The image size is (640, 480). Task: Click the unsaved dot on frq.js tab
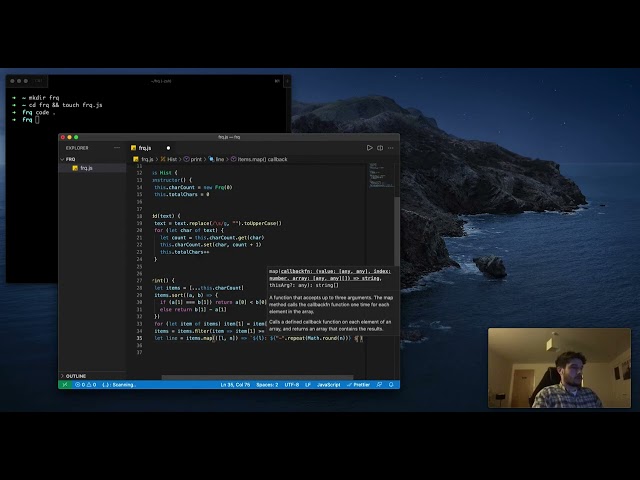coord(168,148)
